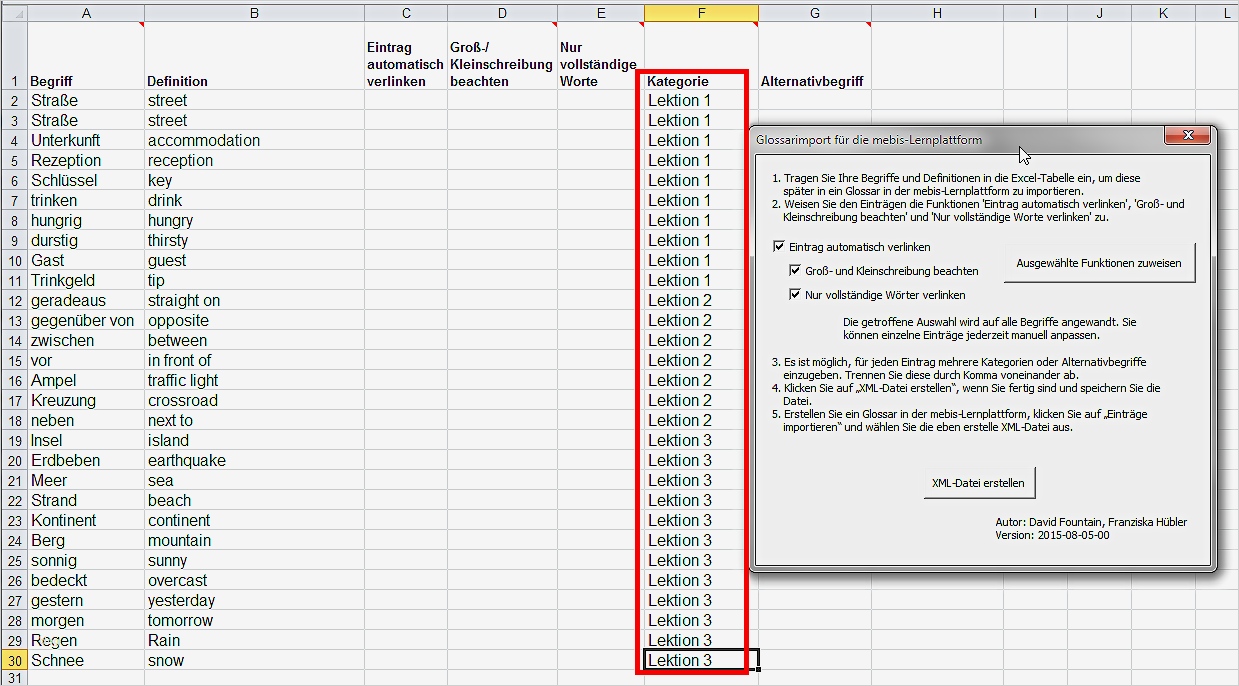
Task: Close the Glossarimport dialog
Action: pyautogui.click(x=1188, y=136)
